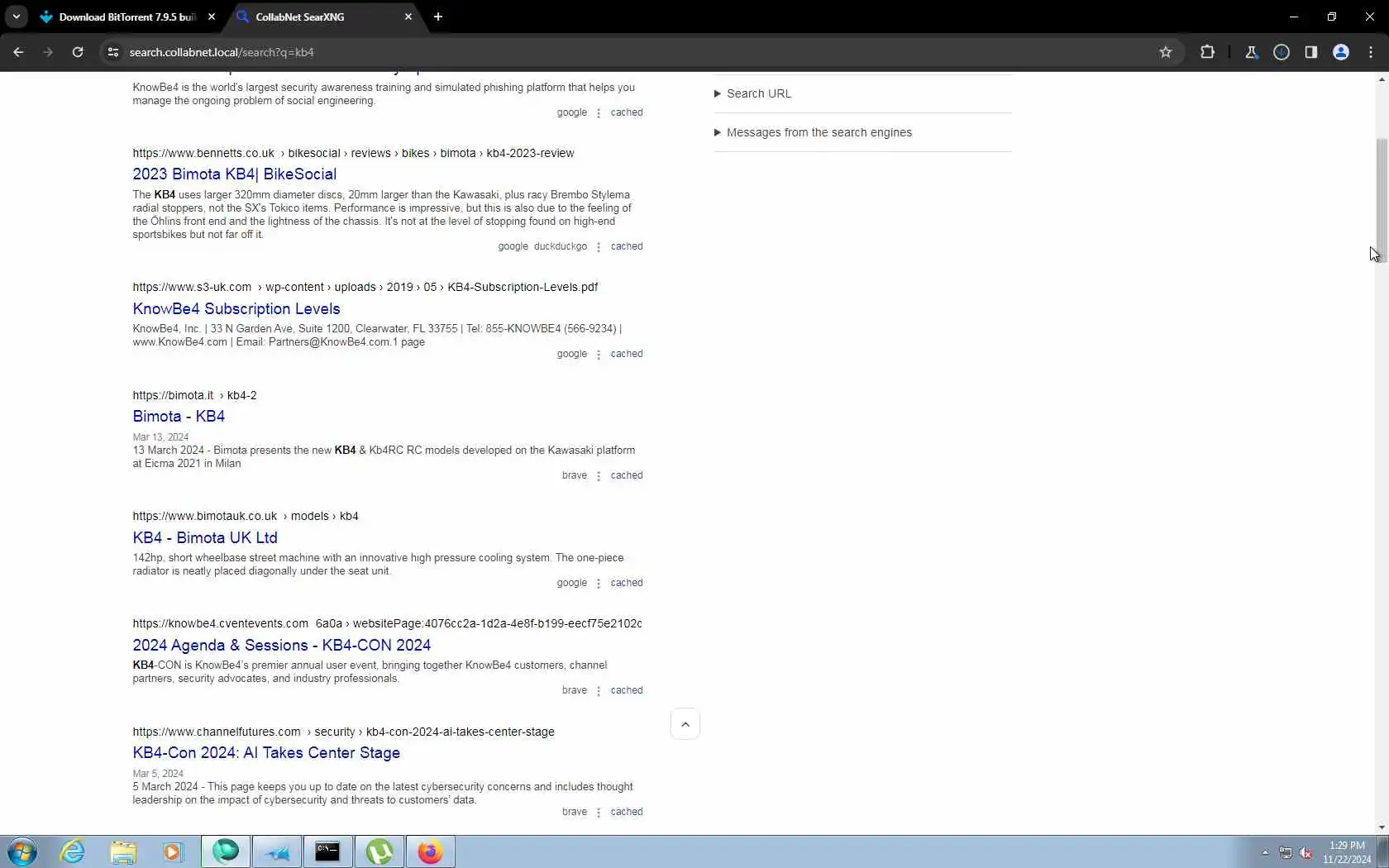Open Windows Media Player taskbar icon
Screen dimensions: 1389x868
point(172,851)
